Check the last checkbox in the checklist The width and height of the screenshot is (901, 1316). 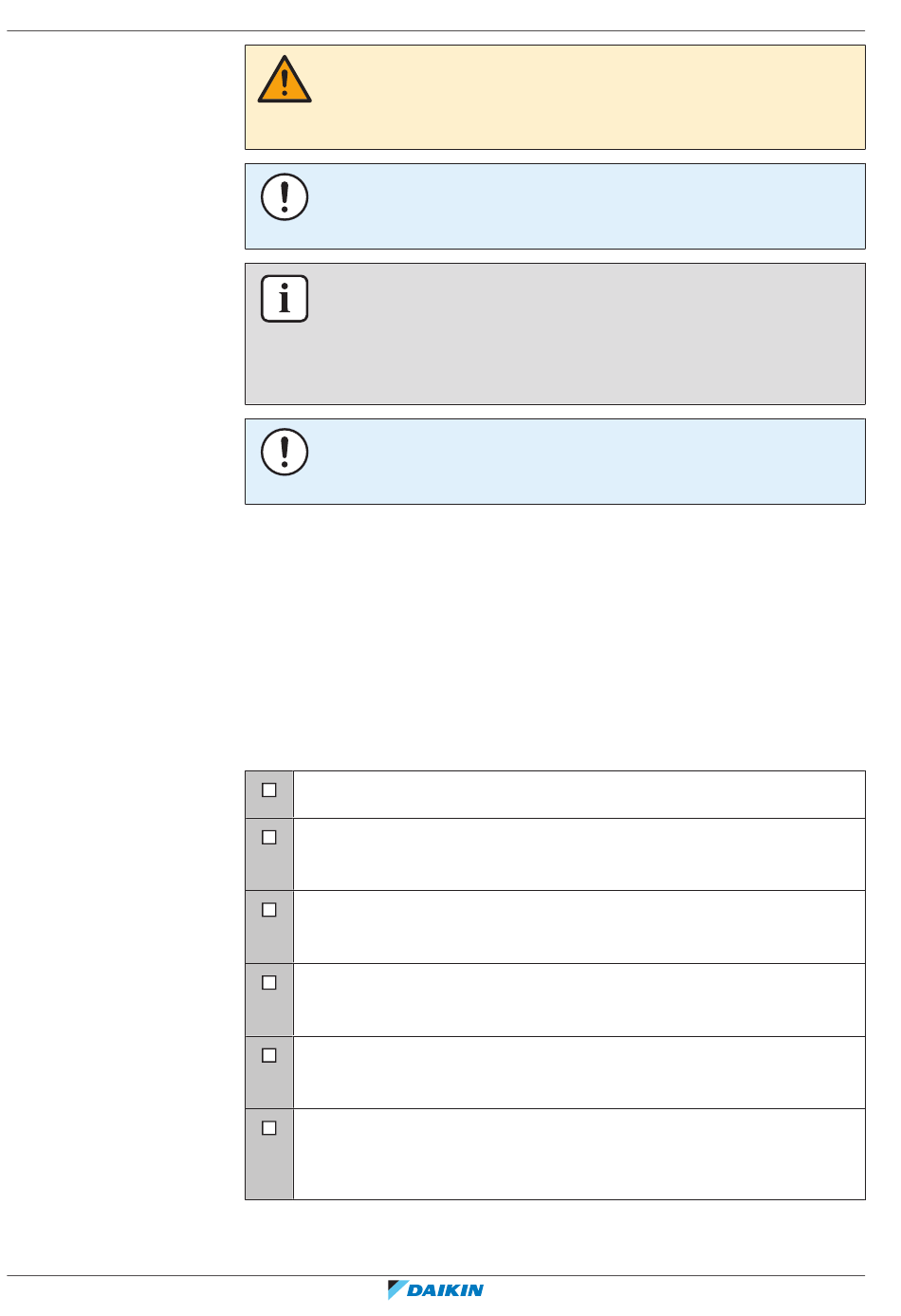269,1128
